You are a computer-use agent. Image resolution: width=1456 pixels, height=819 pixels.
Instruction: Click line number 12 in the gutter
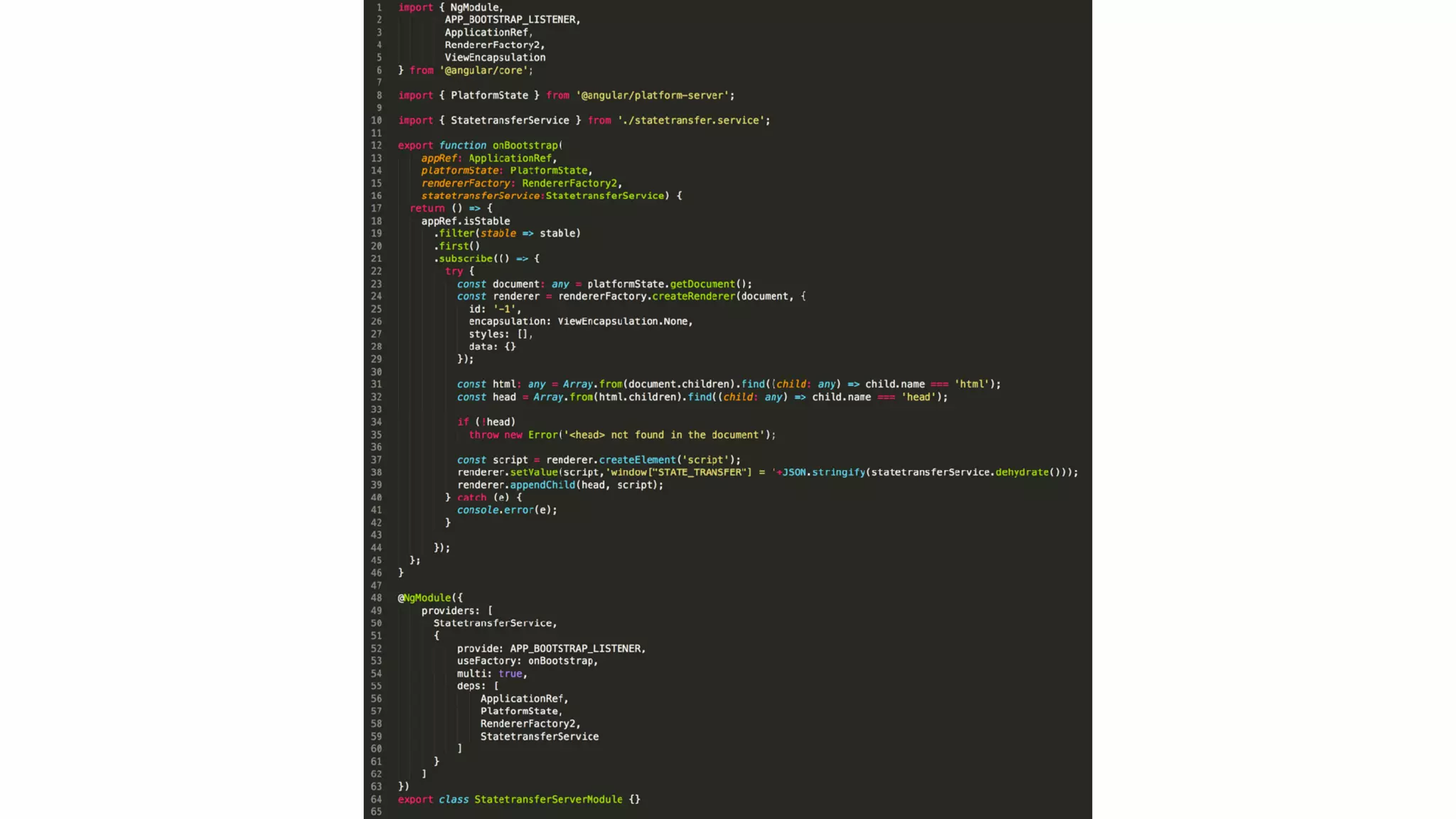(x=376, y=146)
